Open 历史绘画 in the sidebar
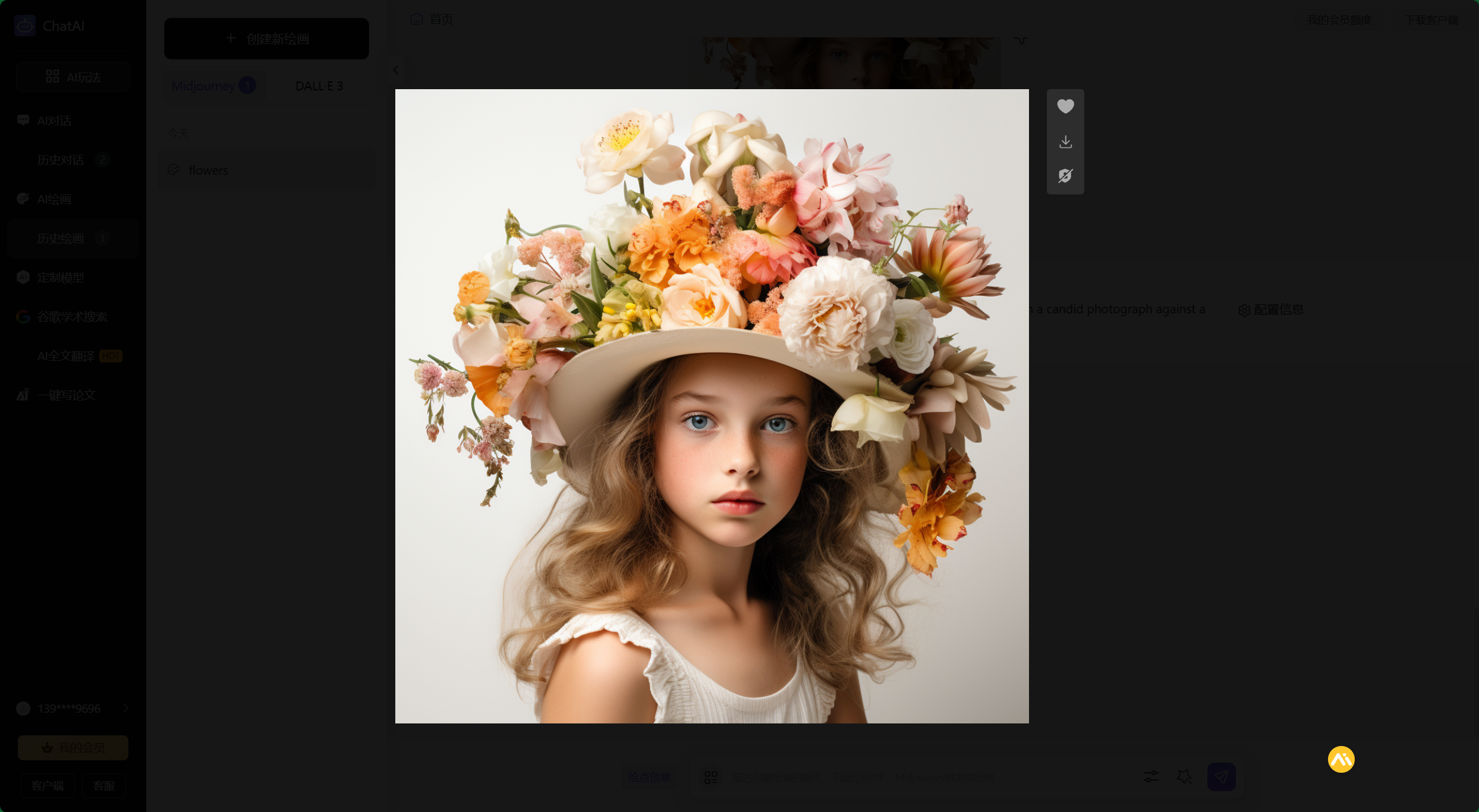This screenshot has width=1479, height=812. [x=61, y=238]
